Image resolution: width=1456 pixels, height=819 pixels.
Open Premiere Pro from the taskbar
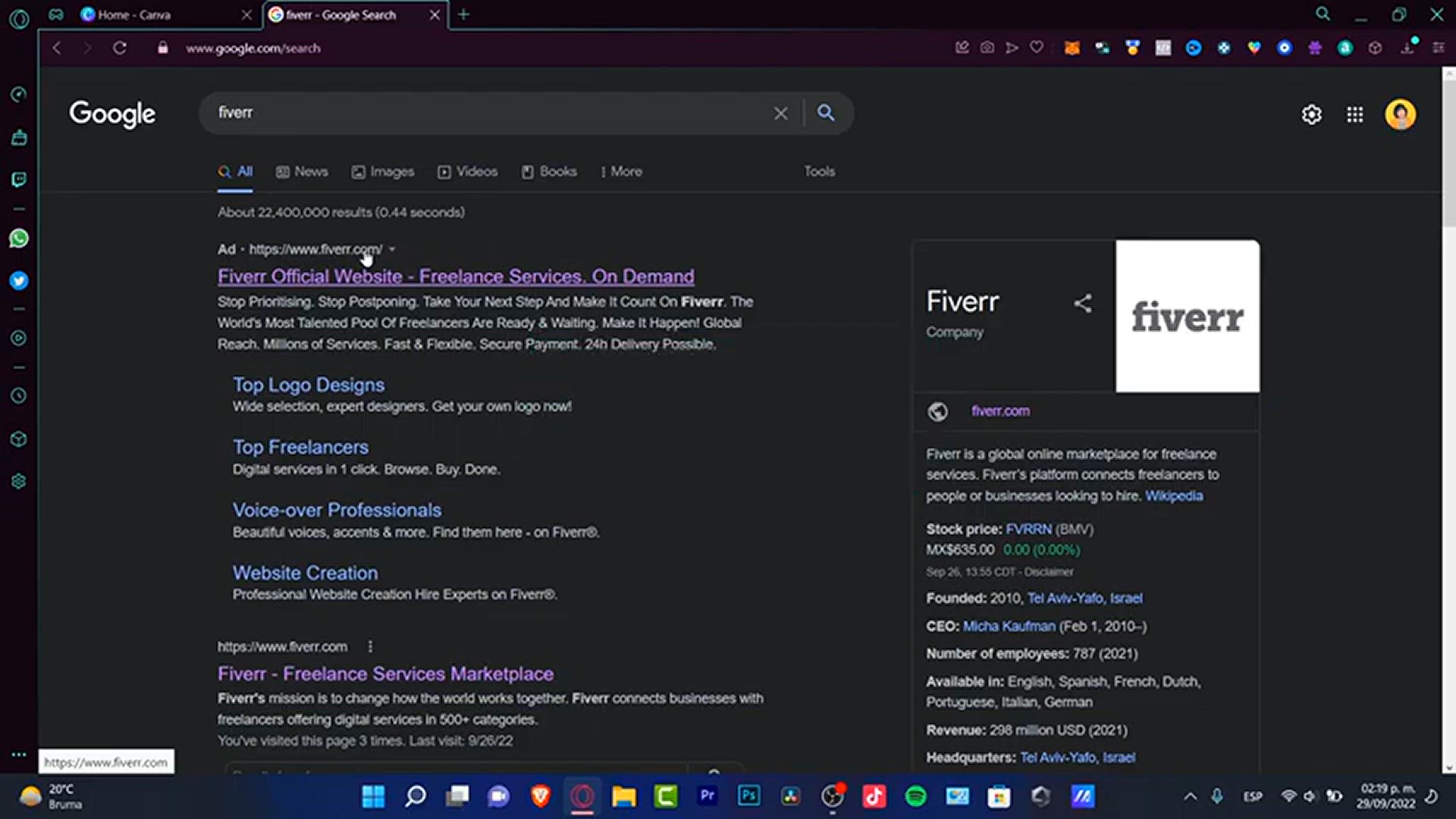(x=707, y=795)
